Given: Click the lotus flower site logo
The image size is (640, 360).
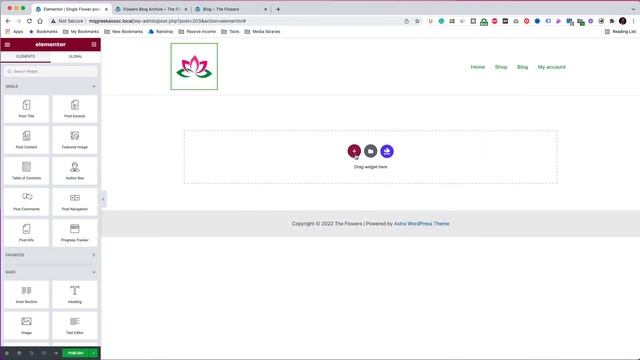Looking at the screenshot, I should 194,67.
